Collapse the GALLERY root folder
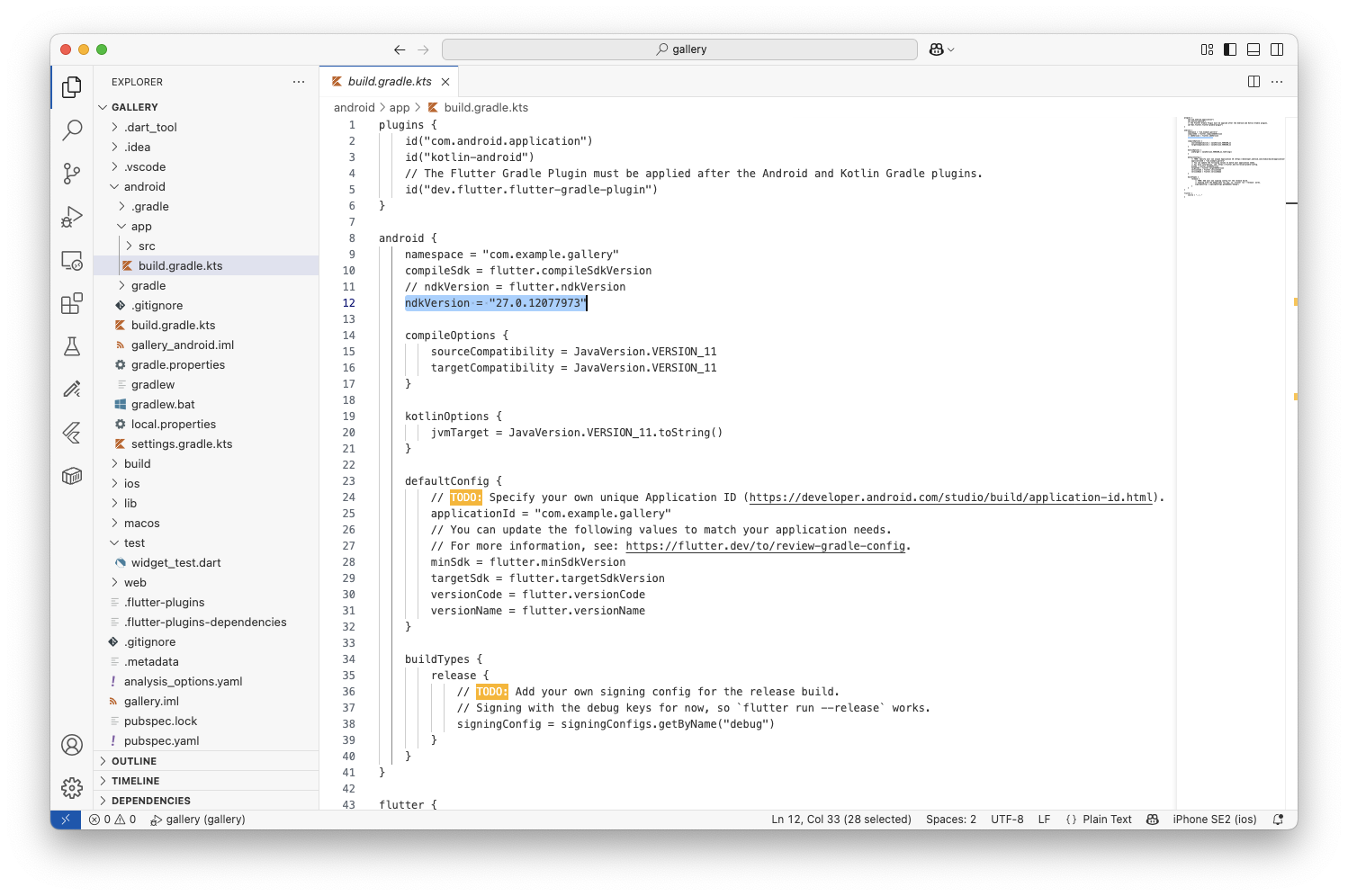 (x=206, y=107)
